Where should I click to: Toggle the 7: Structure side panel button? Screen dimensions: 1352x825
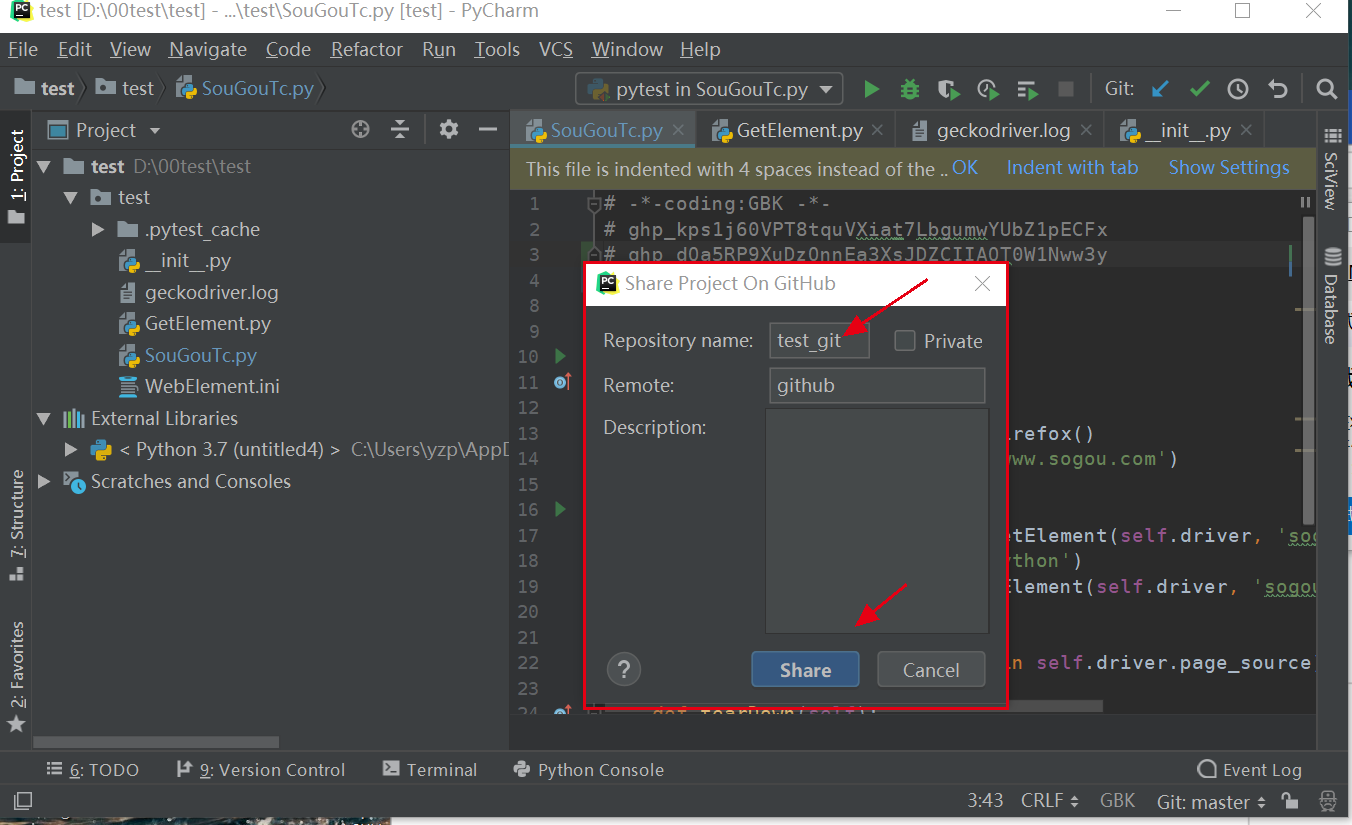coord(16,526)
